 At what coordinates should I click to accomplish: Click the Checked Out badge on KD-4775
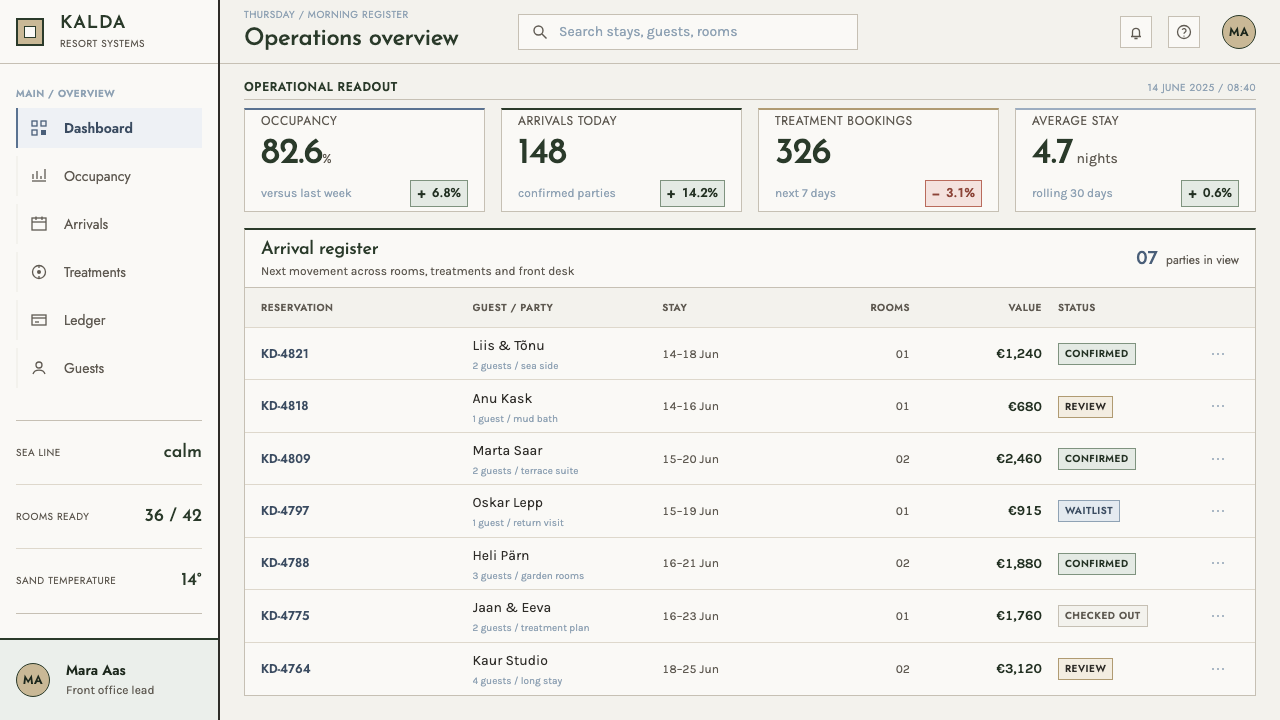click(x=1103, y=616)
